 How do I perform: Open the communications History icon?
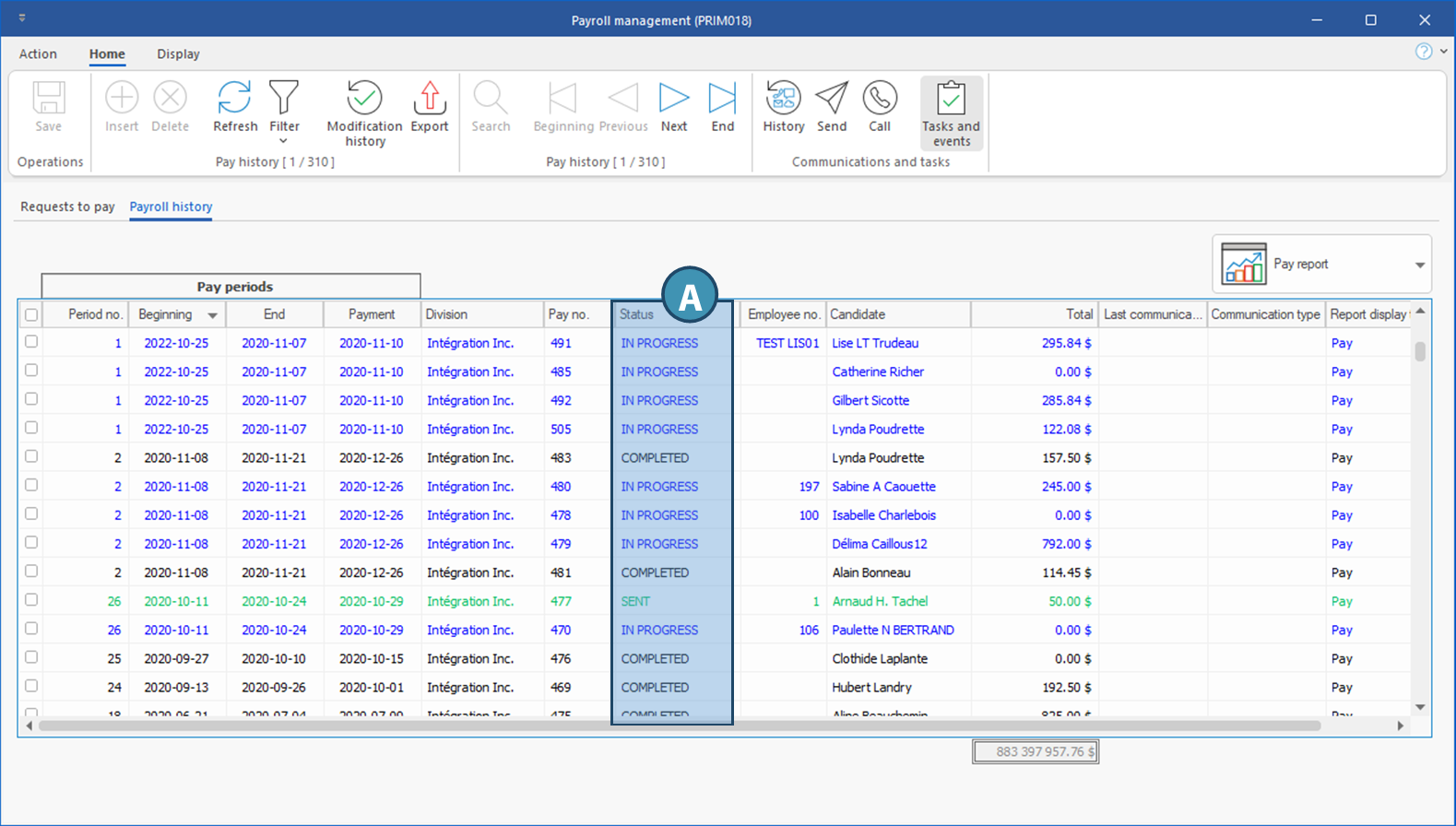click(783, 98)
